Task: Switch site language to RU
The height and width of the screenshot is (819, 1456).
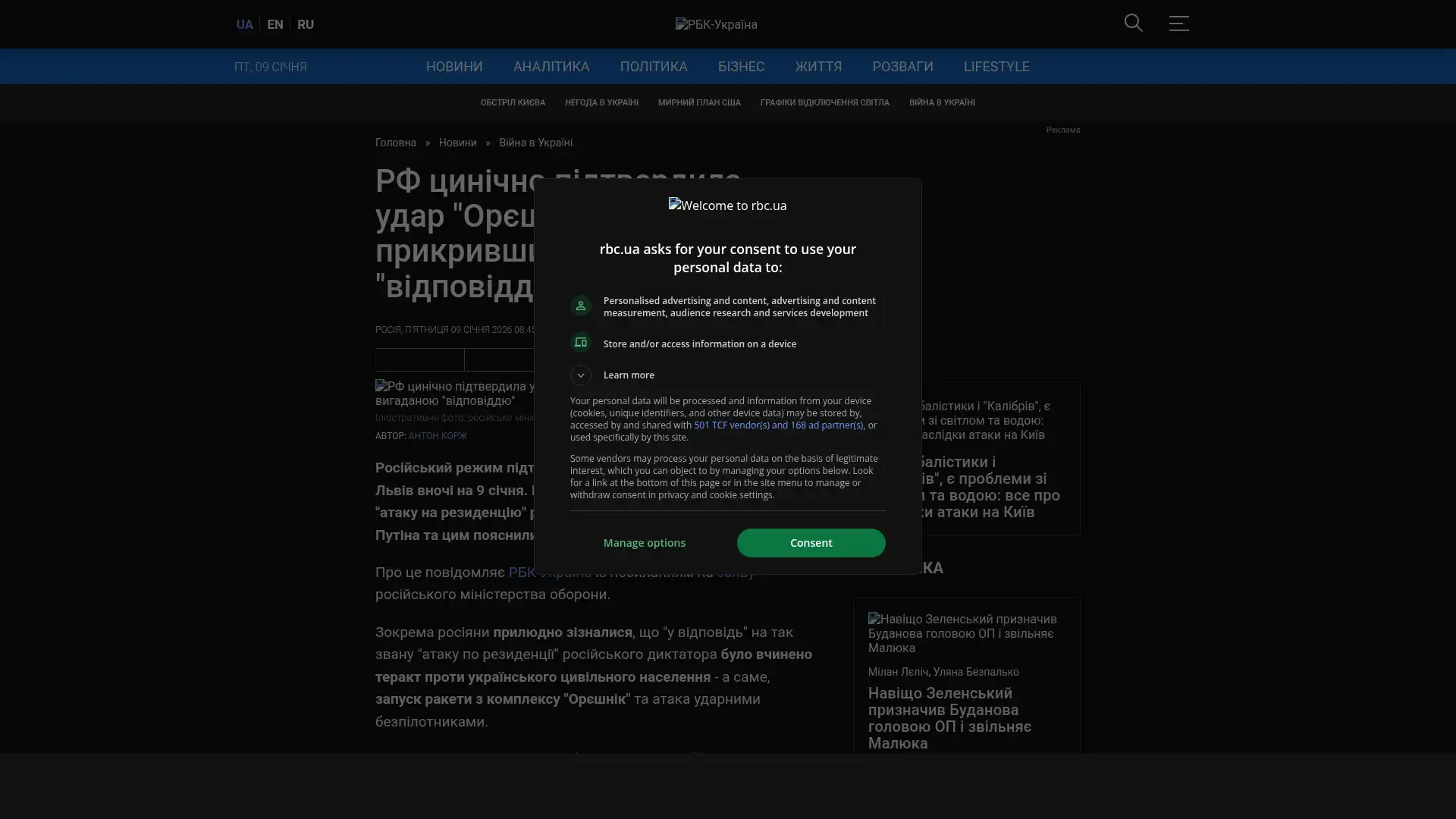Action: pos(306,24)
